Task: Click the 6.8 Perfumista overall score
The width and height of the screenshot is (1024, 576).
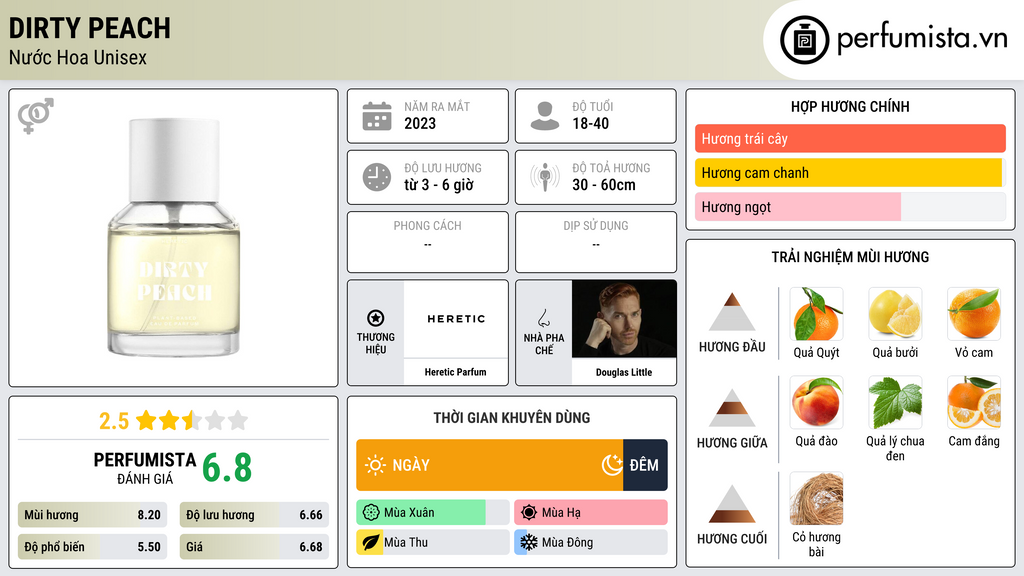Action: coord(227,468)
